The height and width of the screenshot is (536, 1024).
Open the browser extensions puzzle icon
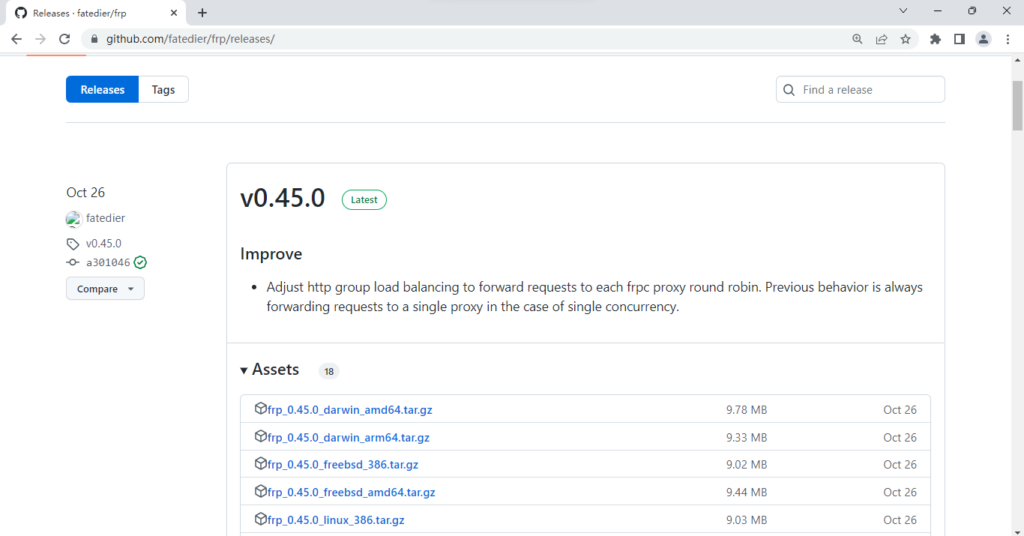coord(935,39)
